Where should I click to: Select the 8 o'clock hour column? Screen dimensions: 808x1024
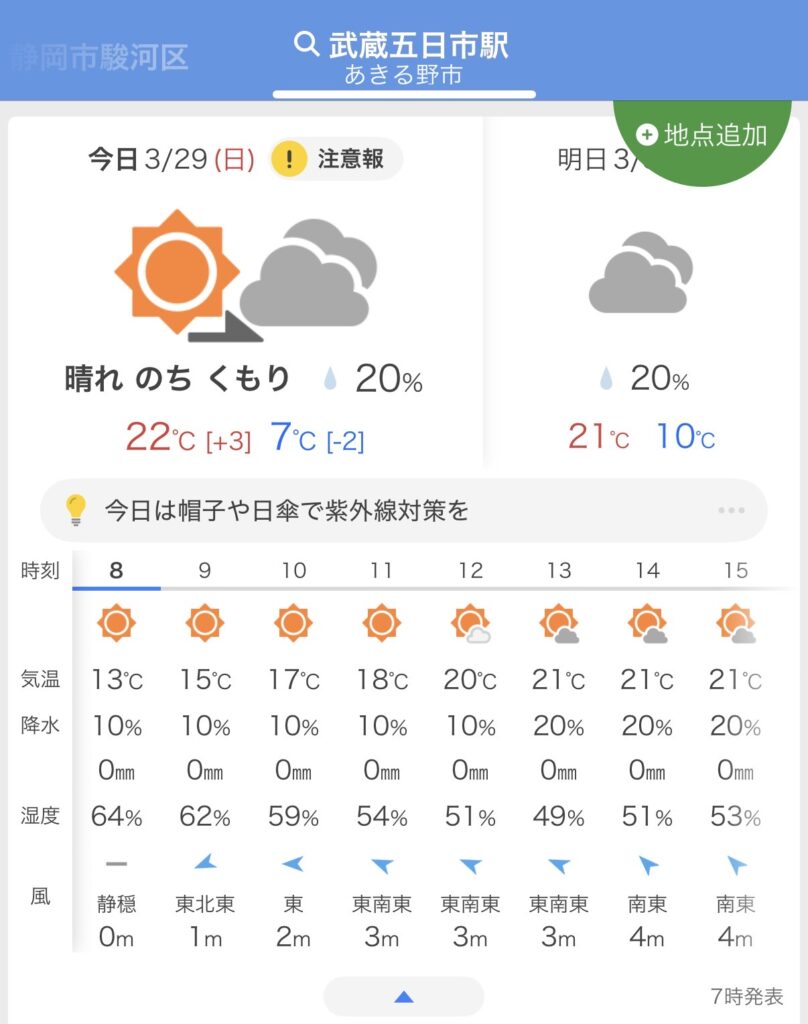(117, 571)
